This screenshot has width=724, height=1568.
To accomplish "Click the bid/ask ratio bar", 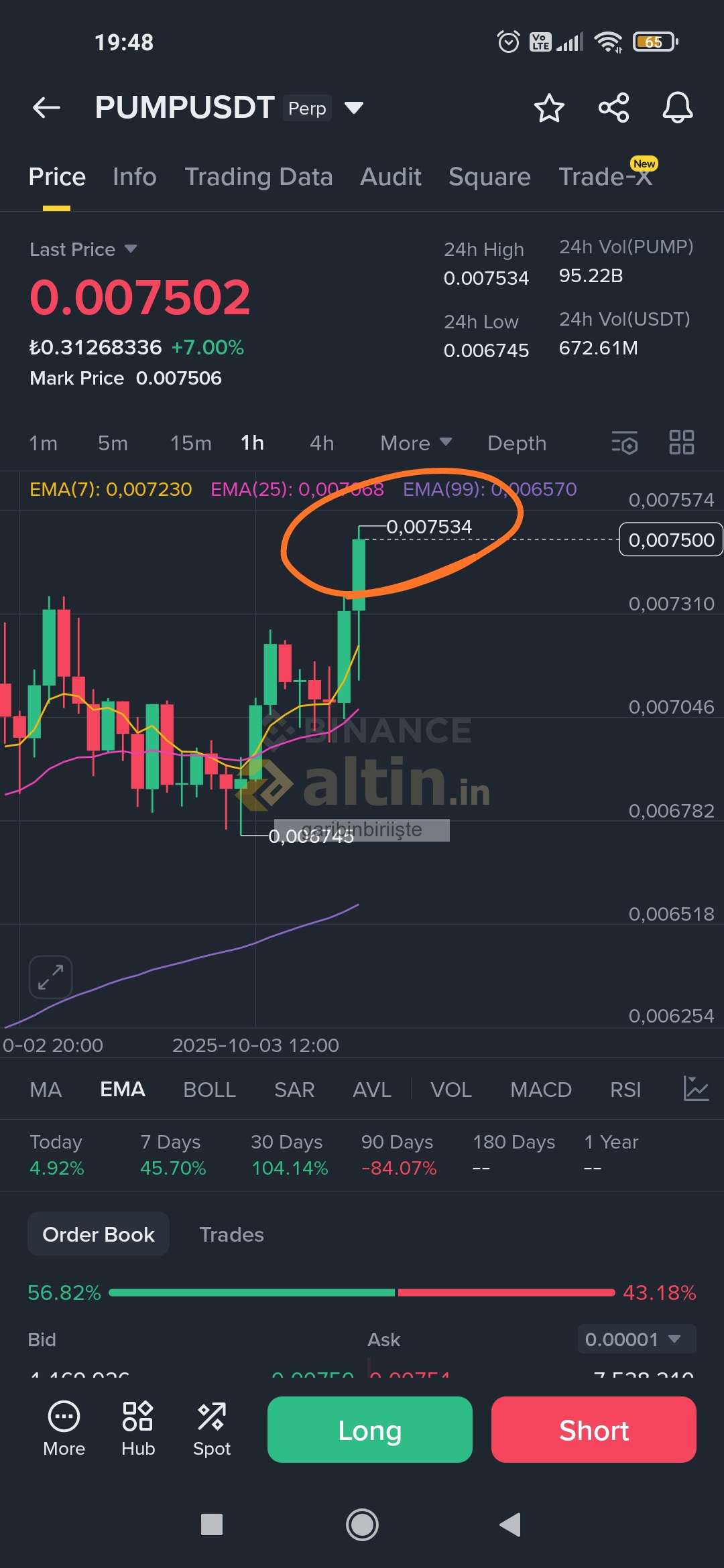I will (361, 1293).
